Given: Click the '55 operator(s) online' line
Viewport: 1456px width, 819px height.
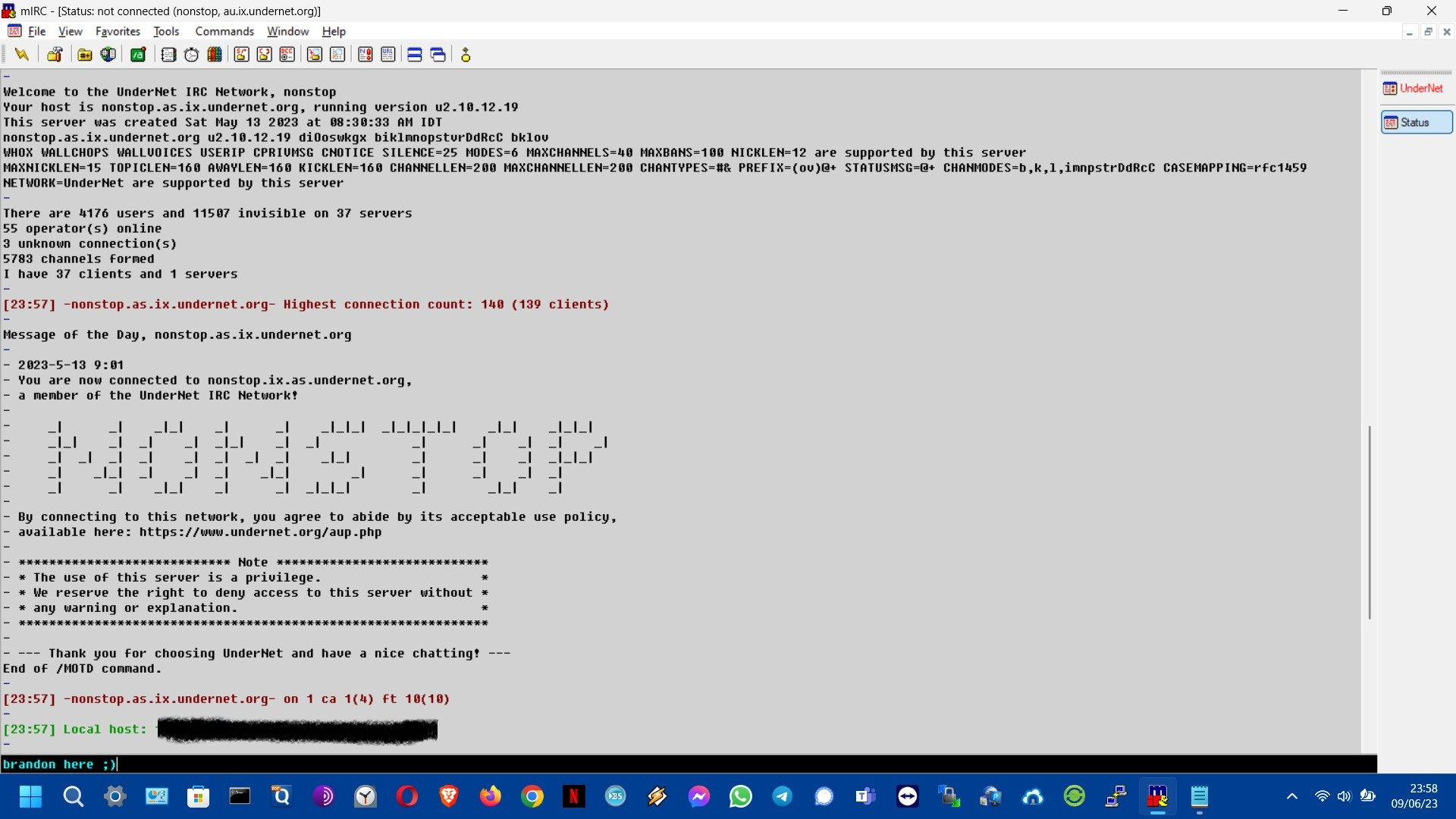Looking at the screenshot, I should 82,229.
